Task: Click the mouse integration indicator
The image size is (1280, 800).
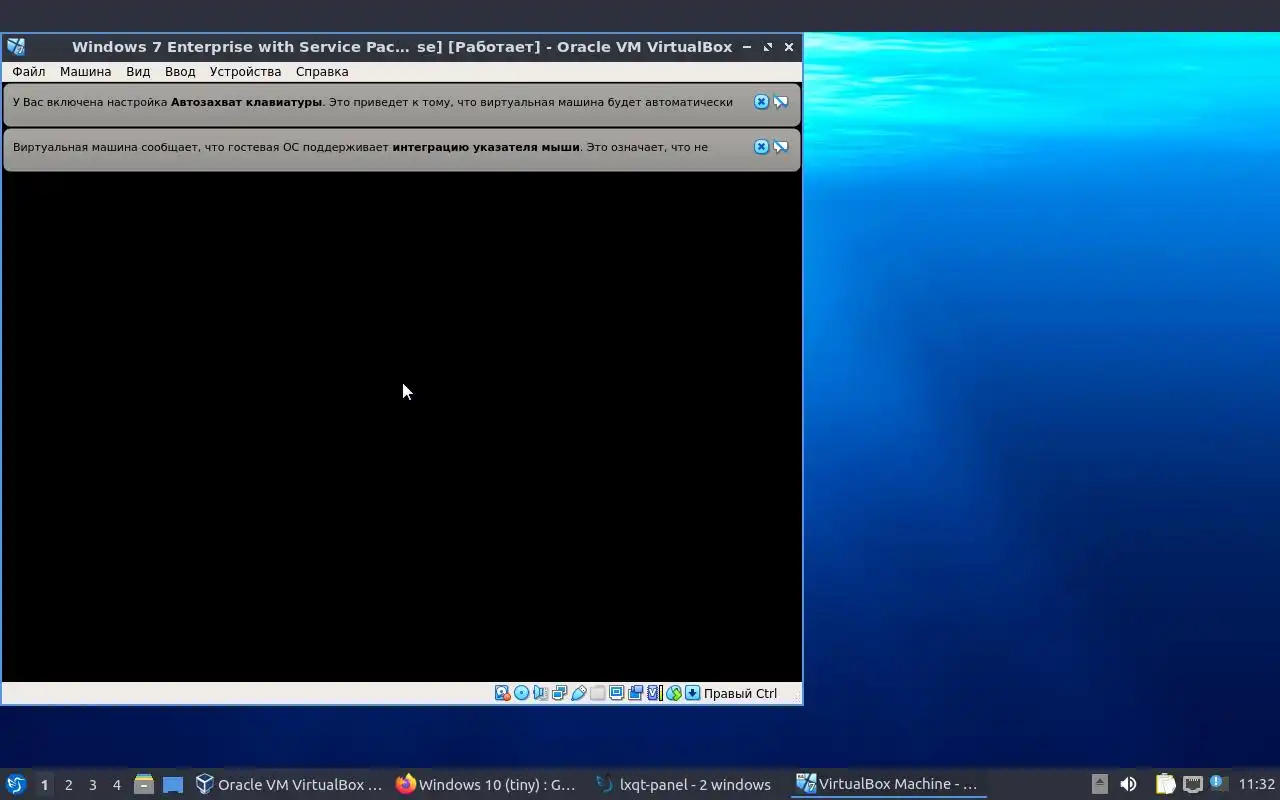Action: pos(674,693)
